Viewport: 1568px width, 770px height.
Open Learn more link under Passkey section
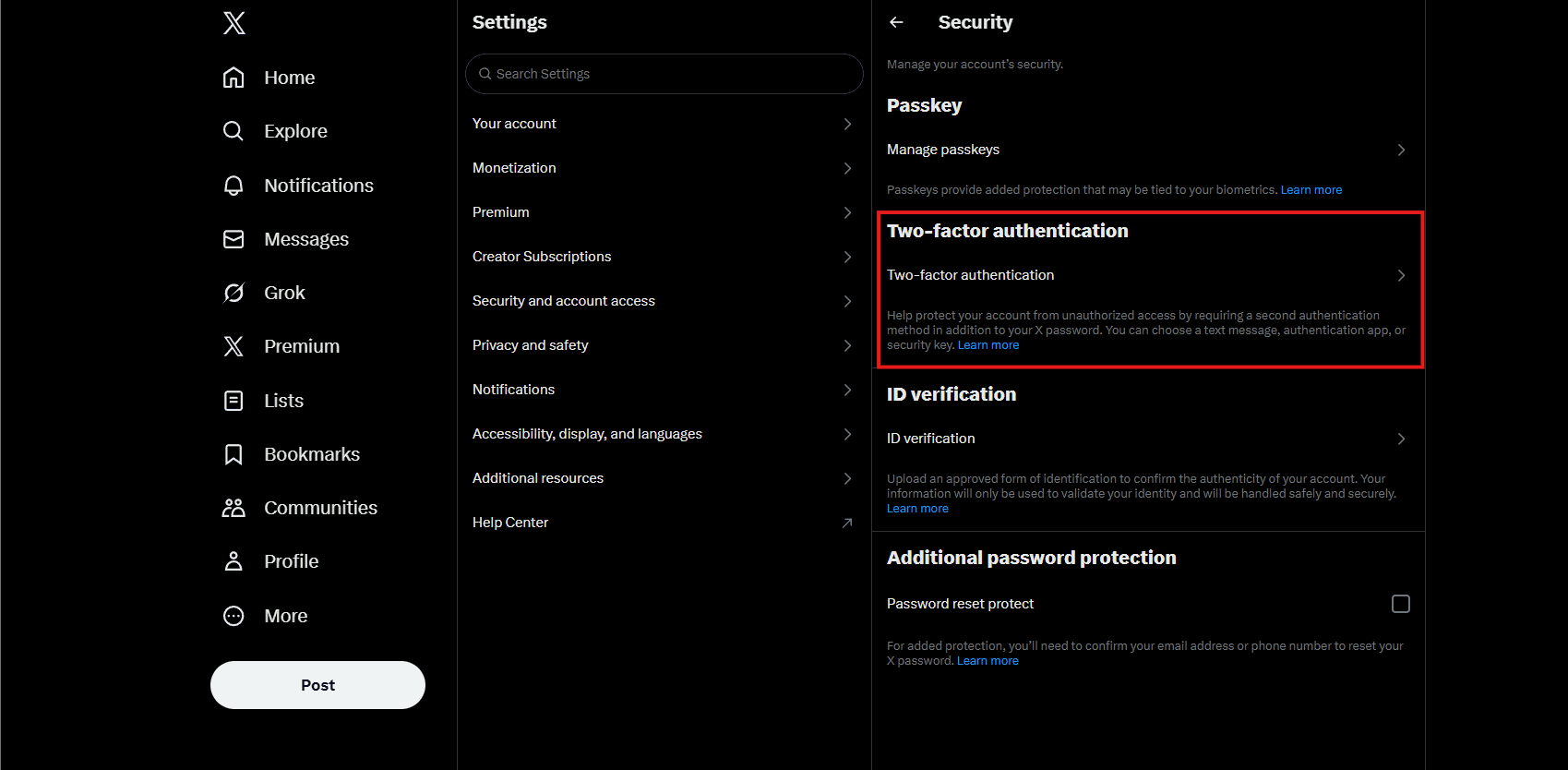1311,189
